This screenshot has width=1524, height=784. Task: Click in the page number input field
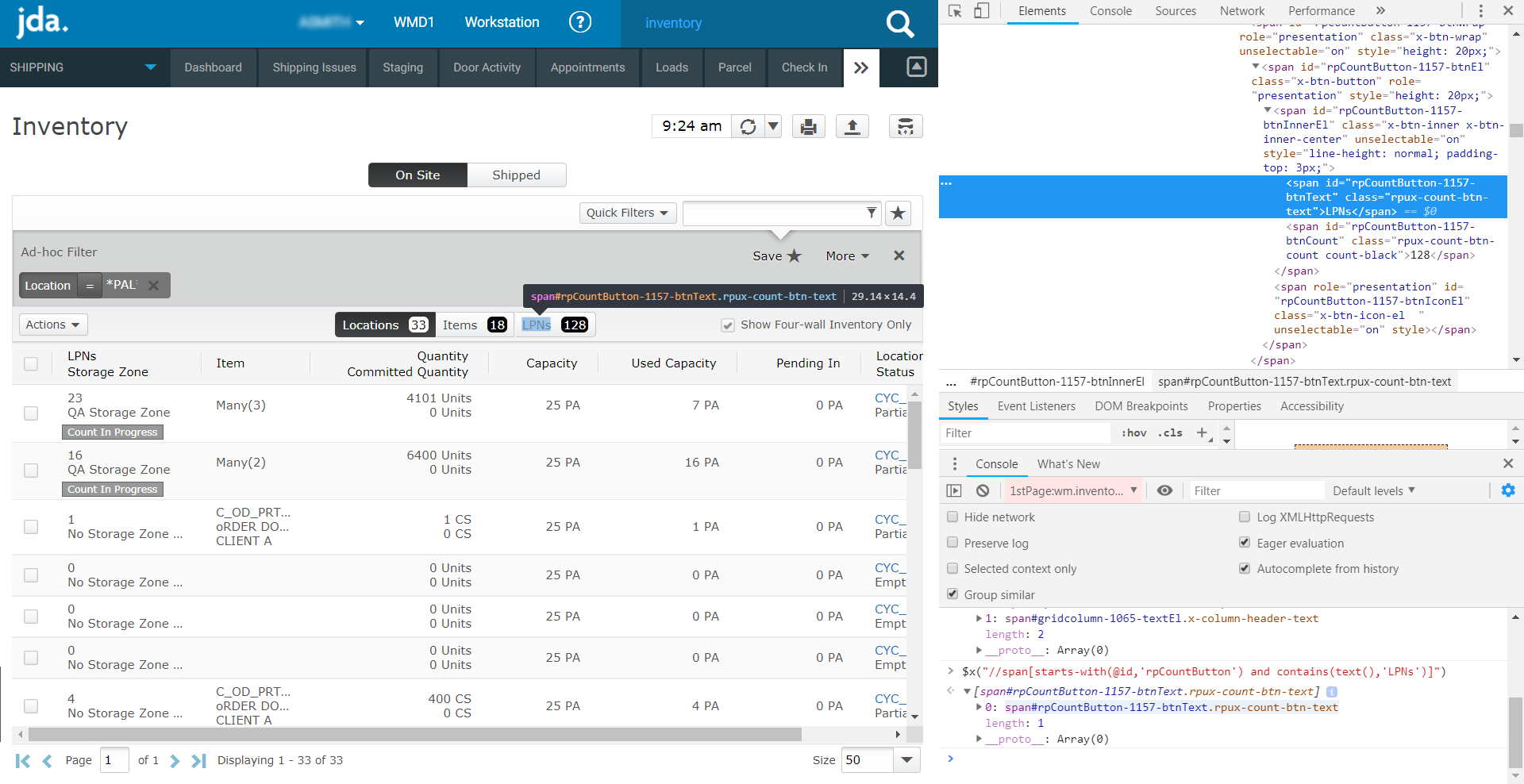[114, 759]
